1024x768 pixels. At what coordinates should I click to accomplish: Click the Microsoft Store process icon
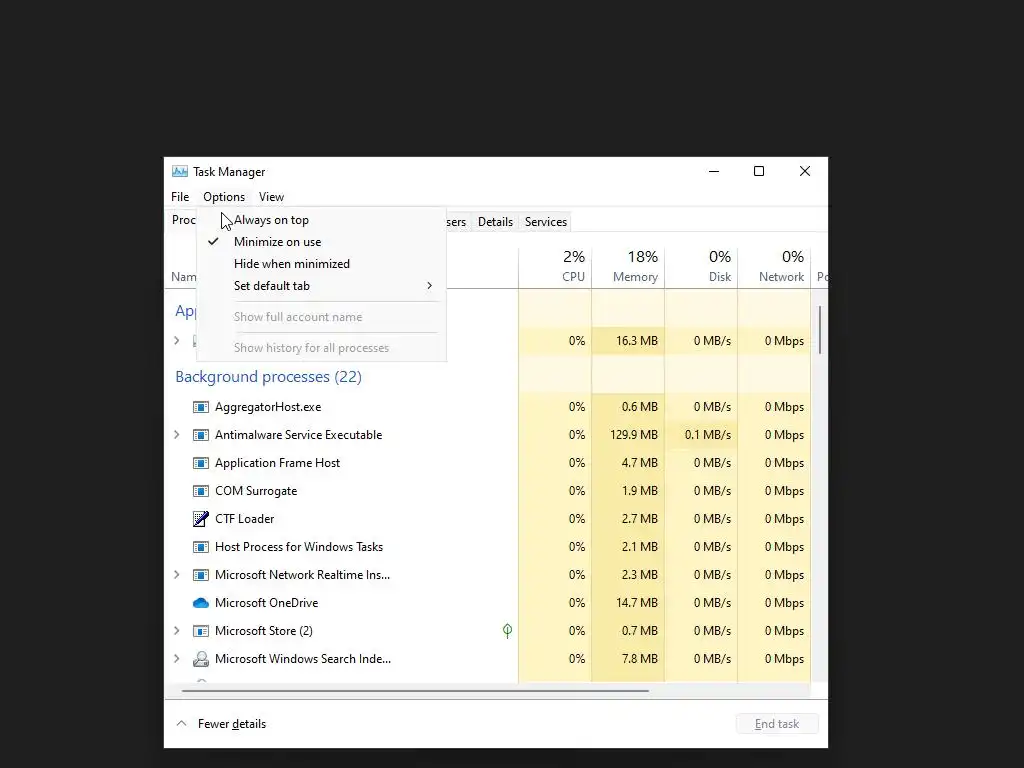(200, 631)
